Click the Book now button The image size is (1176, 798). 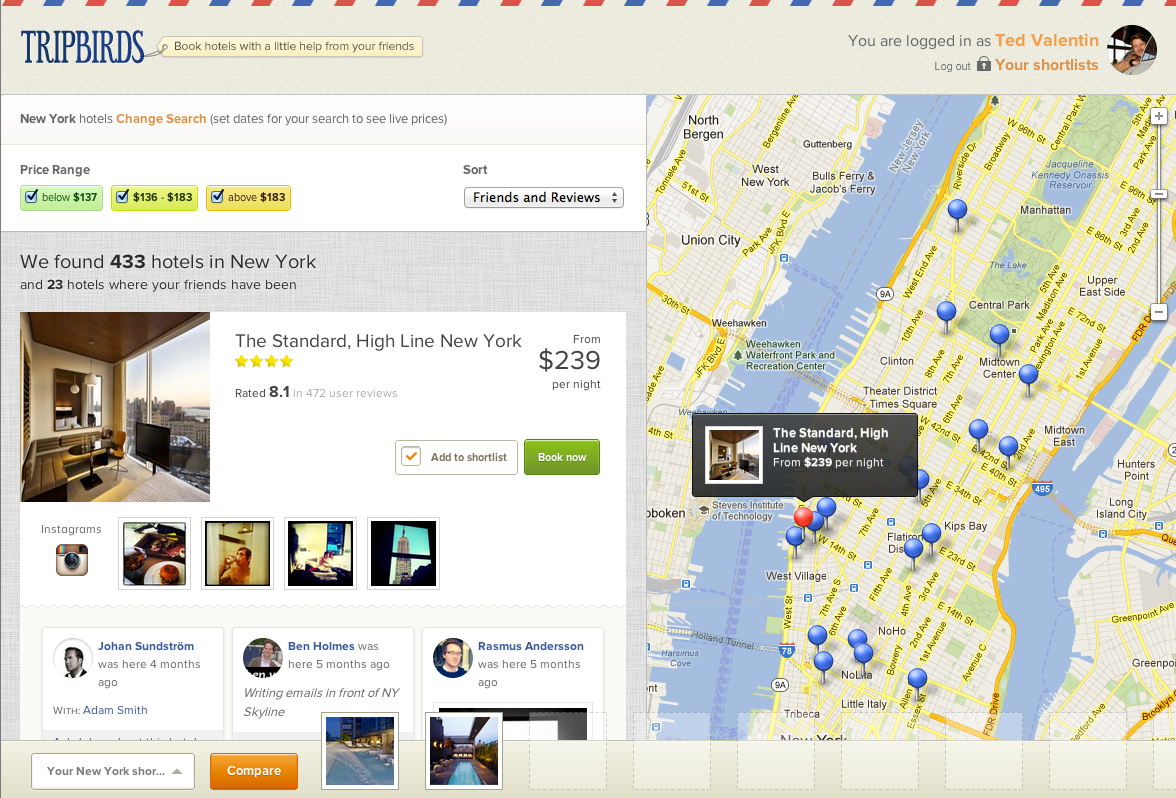[562, 458]
